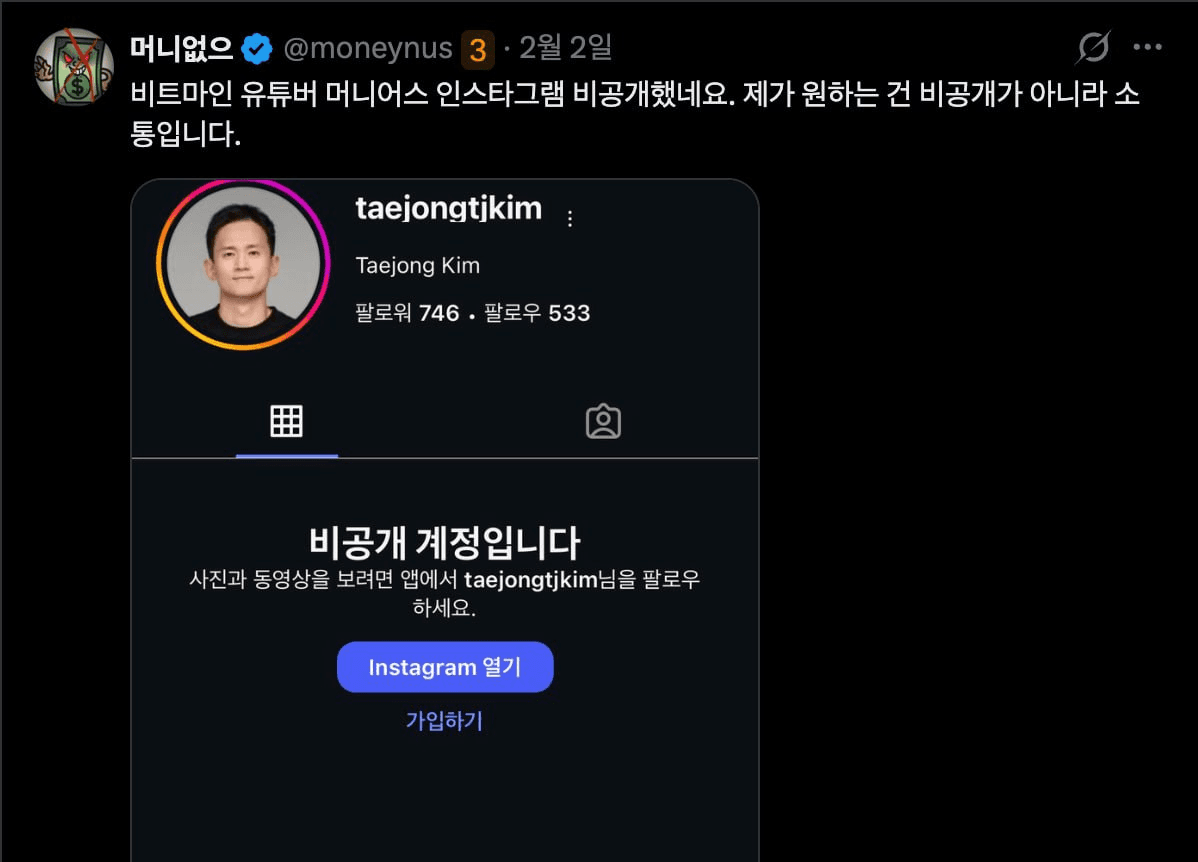Viewport: 1198px width, 862px height.
Task: Click the Instagram profile picture with story ring
Action: point(243,264)
